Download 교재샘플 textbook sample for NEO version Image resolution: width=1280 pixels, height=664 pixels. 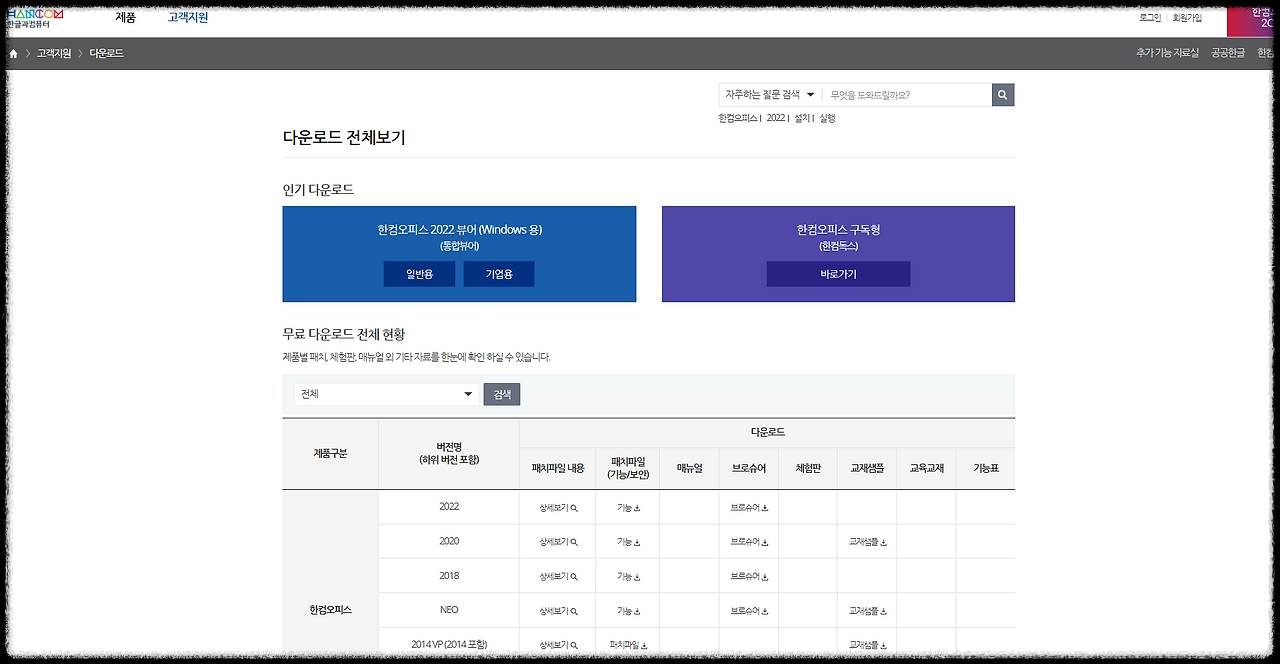[866, 610]
